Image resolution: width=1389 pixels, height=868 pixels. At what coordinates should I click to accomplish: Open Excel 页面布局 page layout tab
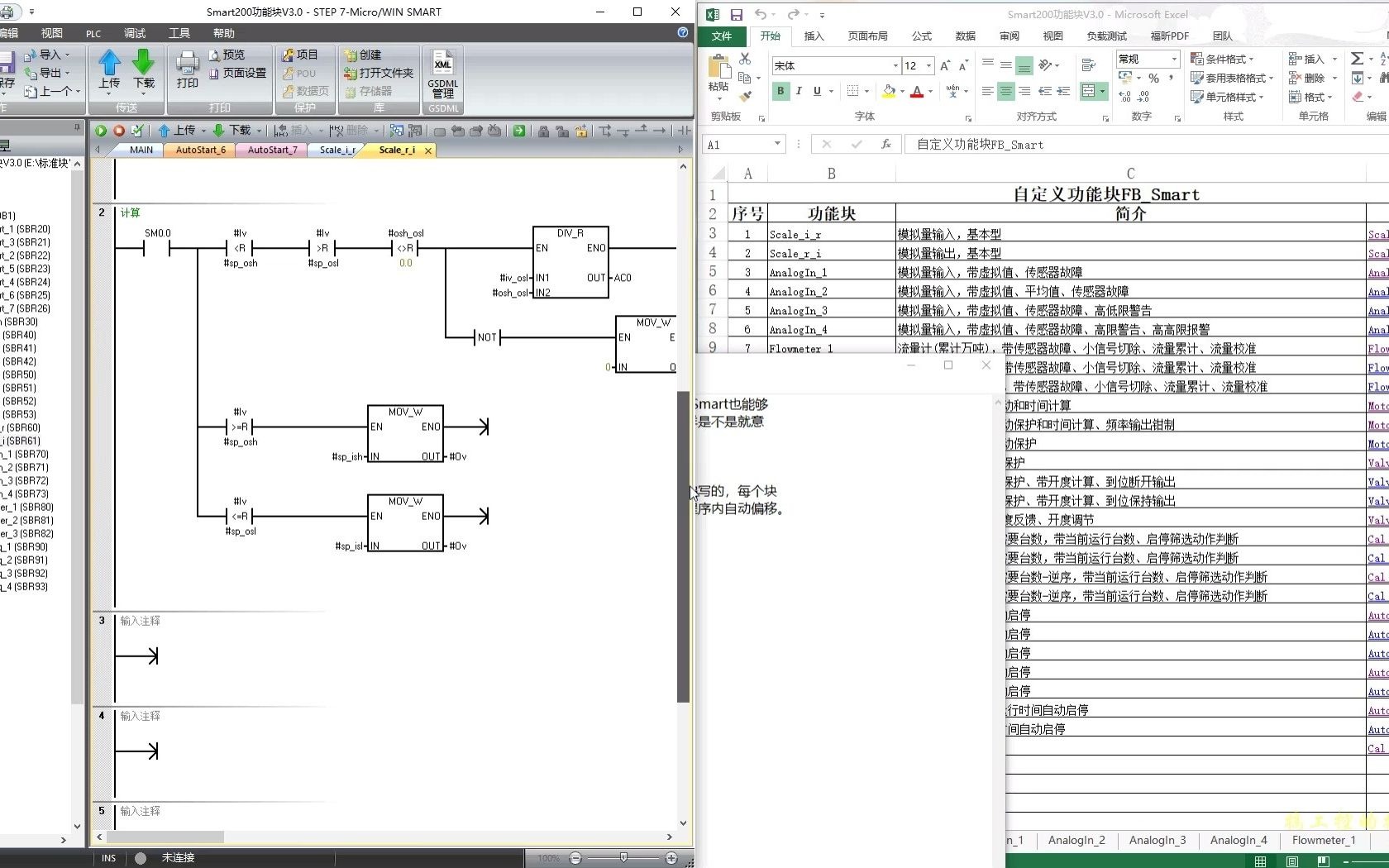867,36
